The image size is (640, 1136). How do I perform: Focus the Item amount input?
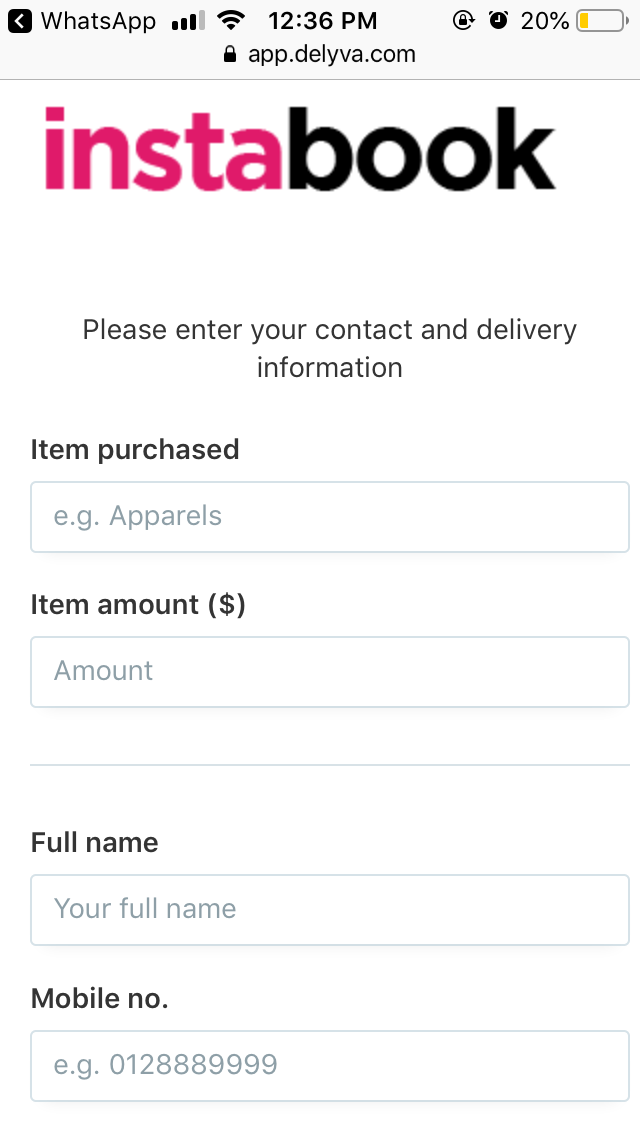[x=330, y=672]
